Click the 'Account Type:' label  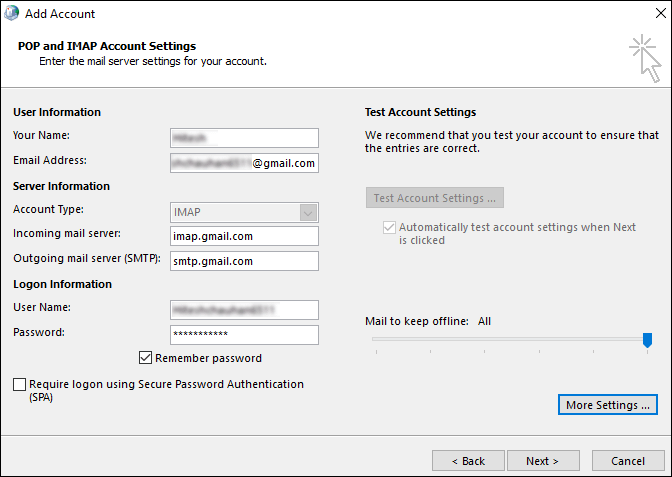pos(48,209)
